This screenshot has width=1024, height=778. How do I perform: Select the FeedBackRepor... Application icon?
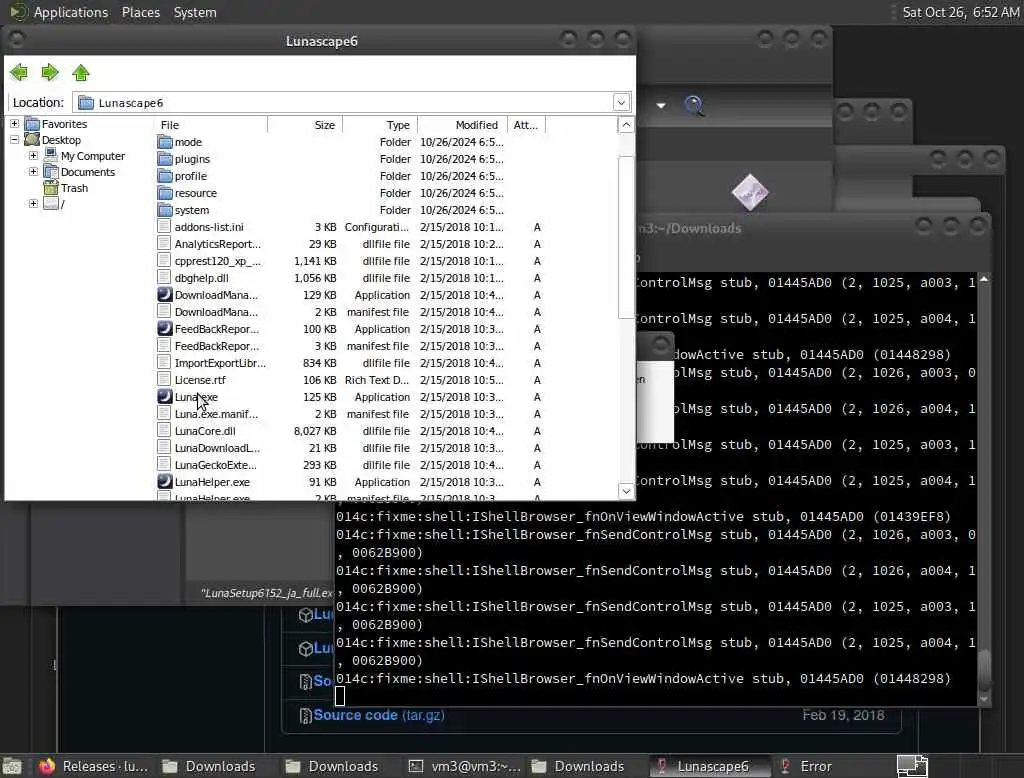[x=165, y=329]
